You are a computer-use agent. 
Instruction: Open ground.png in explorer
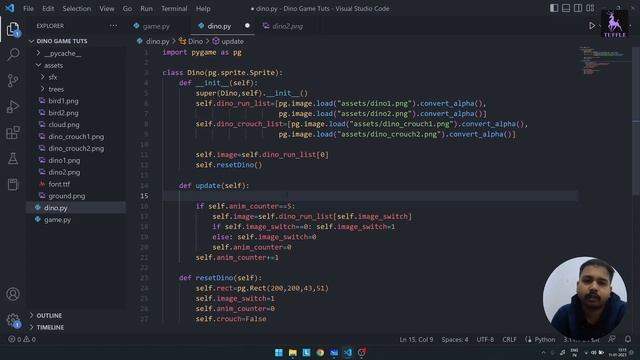pos(67,196)
